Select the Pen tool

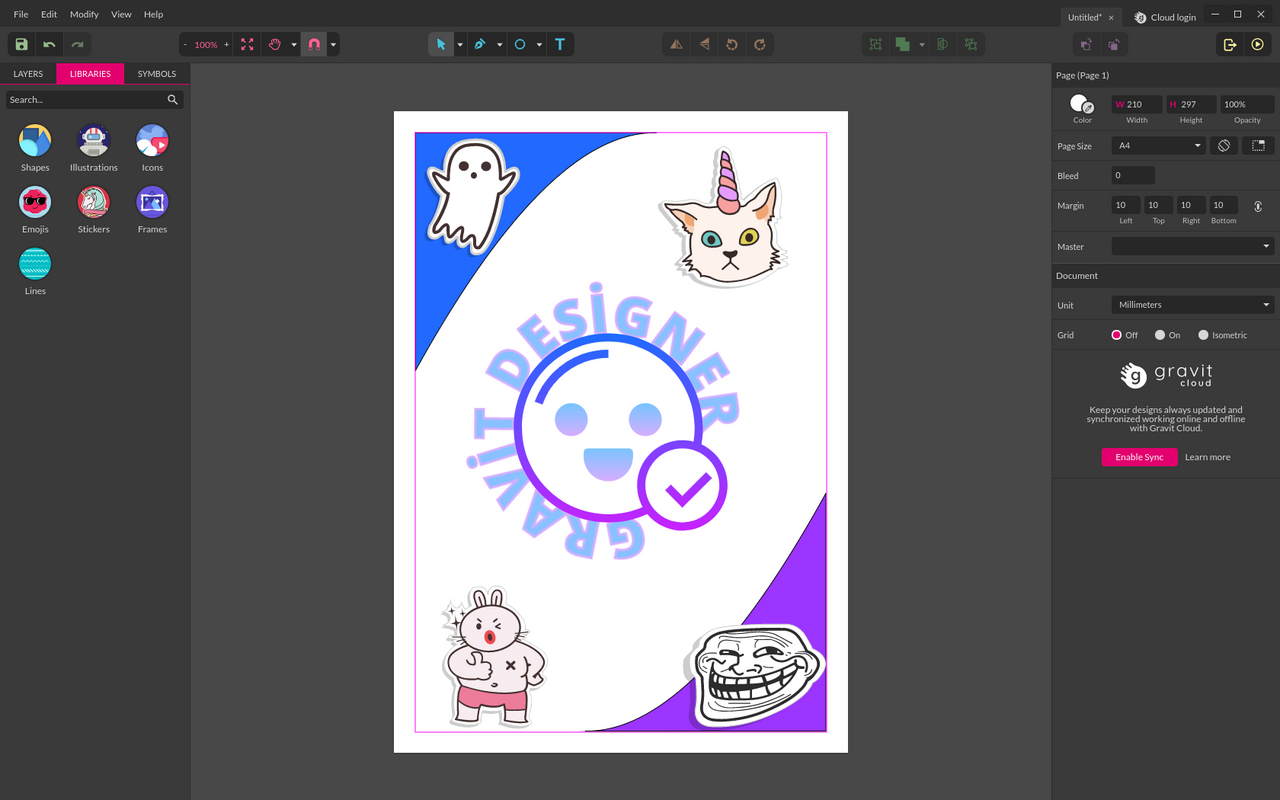pos(480,45)
